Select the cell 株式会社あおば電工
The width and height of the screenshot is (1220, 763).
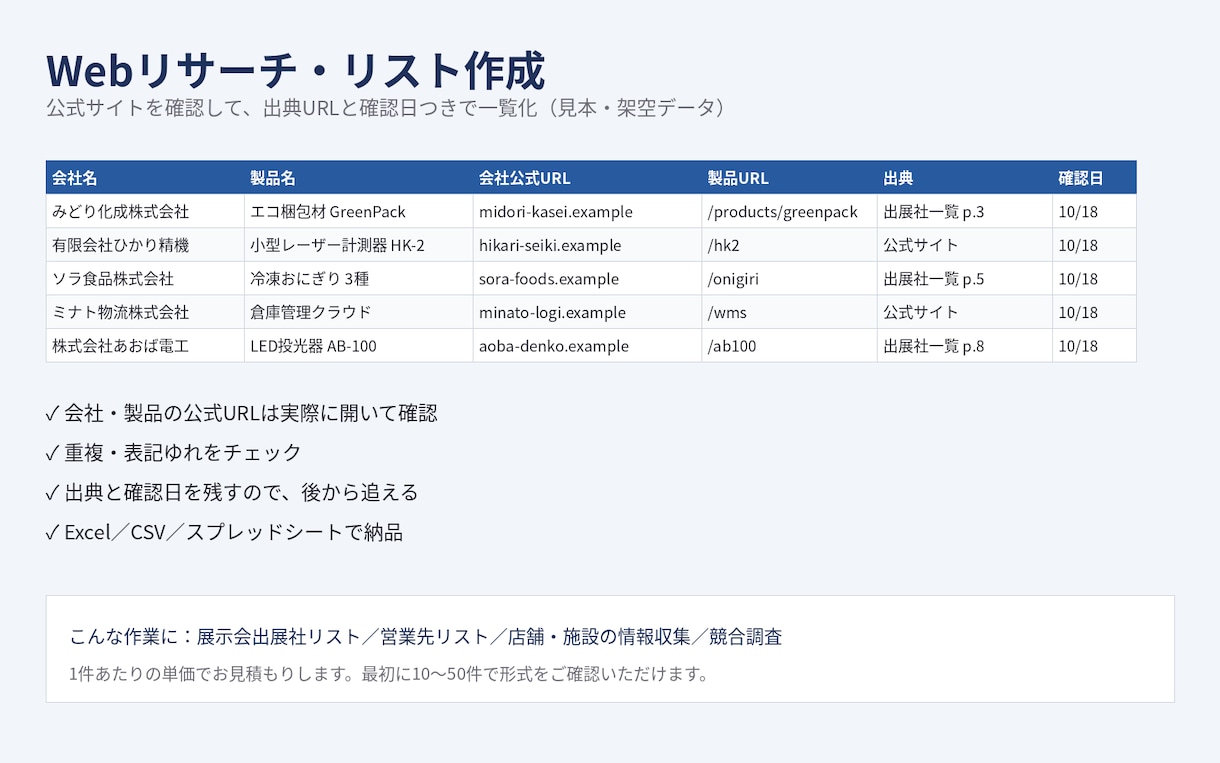(145, 346)
